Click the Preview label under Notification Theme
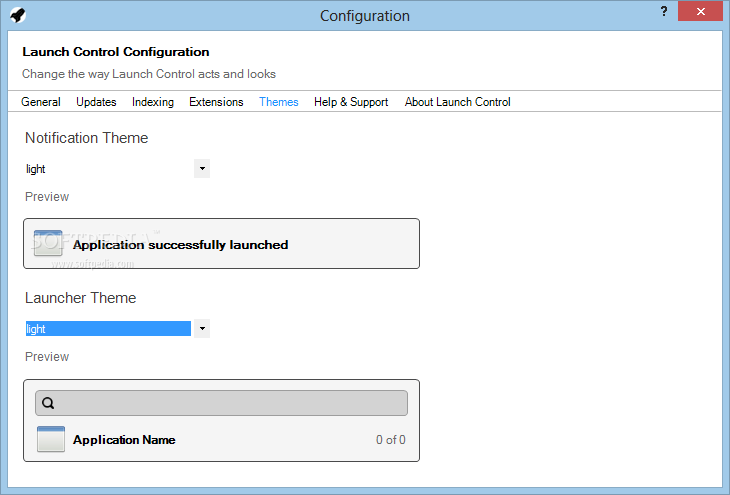This screenshot has width=730, height=495. click(47, 197)
